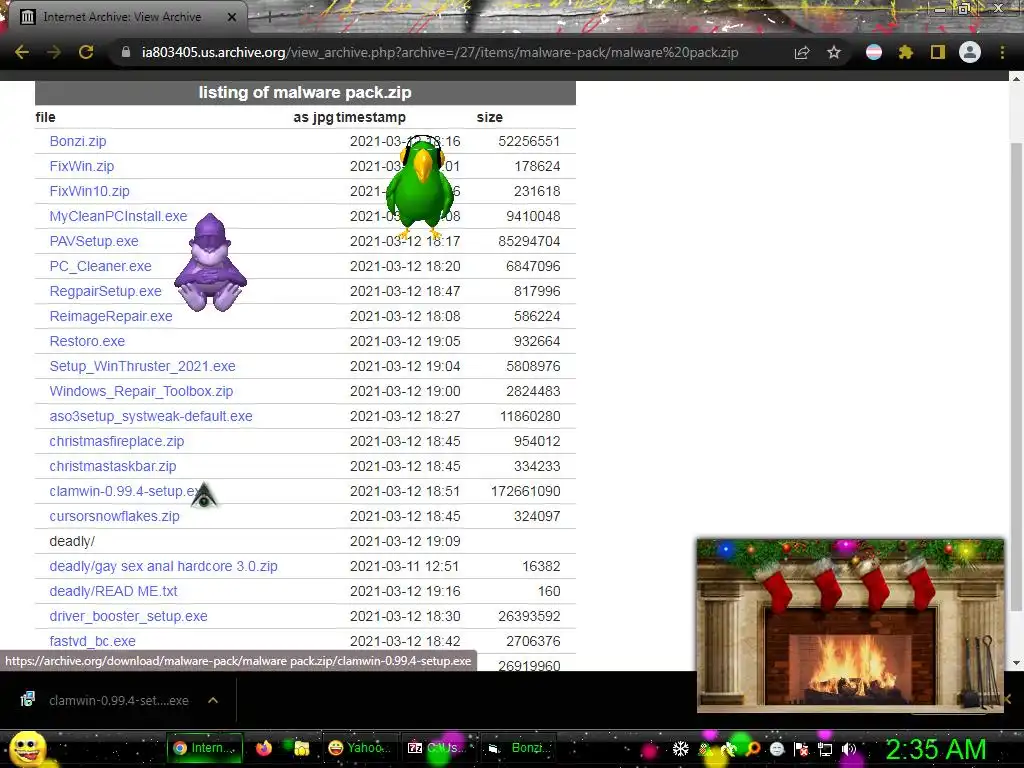
Task: Click the purple Bonzi gorilla character
Action: (210, 262)
